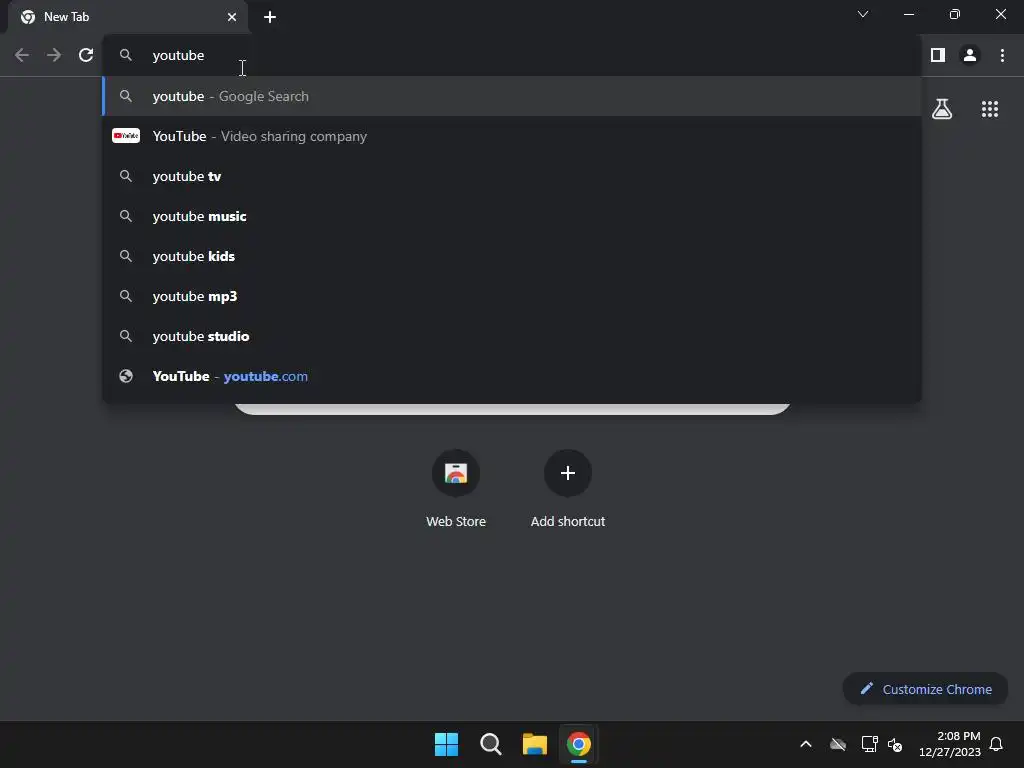Click the muted volume tray icon
This screenshot has width=1024, height=768.
click(x=895, y=744)
